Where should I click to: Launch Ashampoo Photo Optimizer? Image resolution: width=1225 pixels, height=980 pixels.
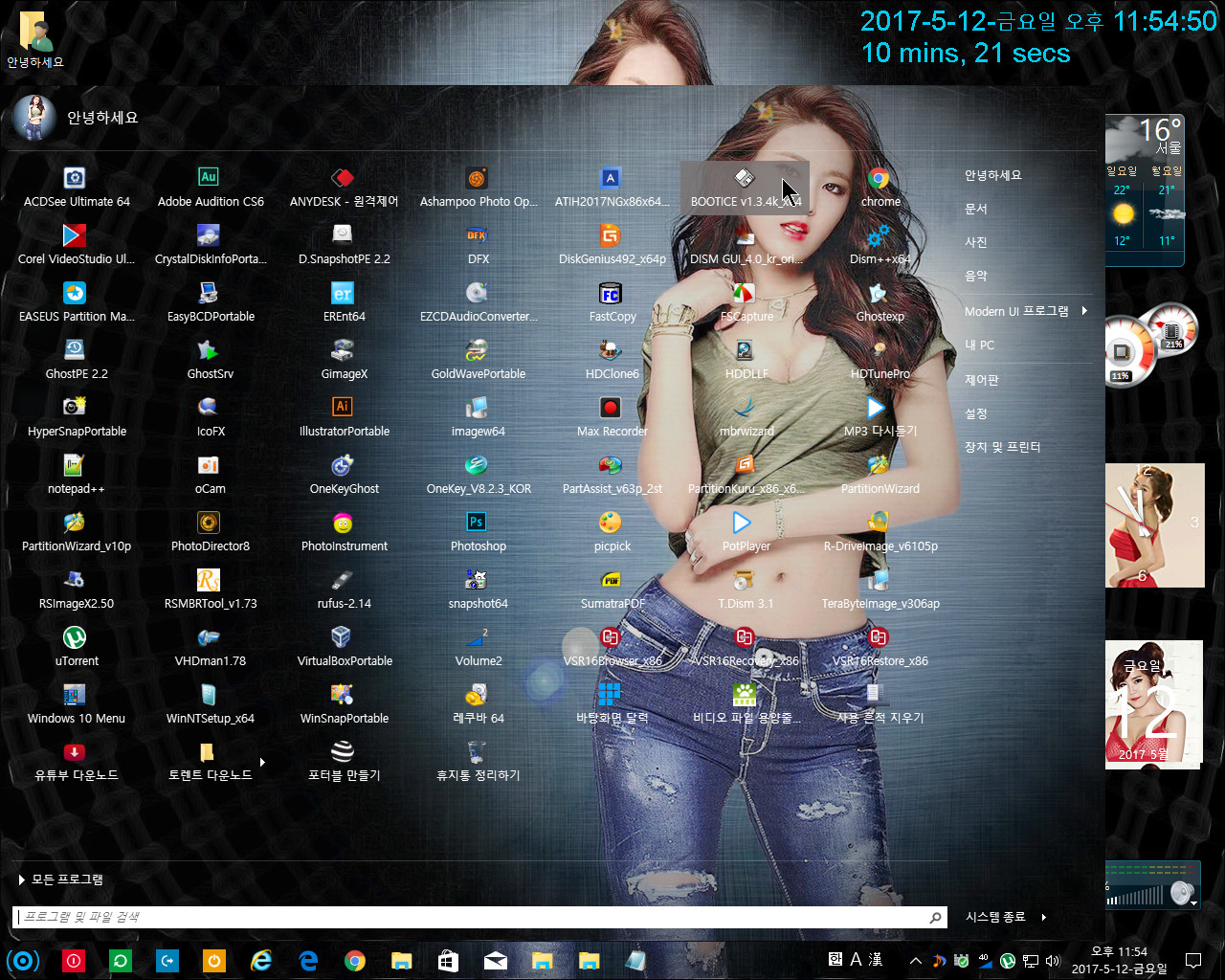(x=479, y=188)
